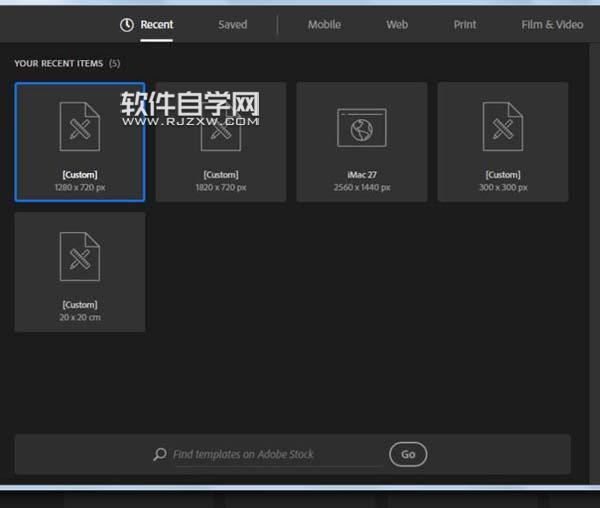Open the Print presets tab

tap(465, 25)
